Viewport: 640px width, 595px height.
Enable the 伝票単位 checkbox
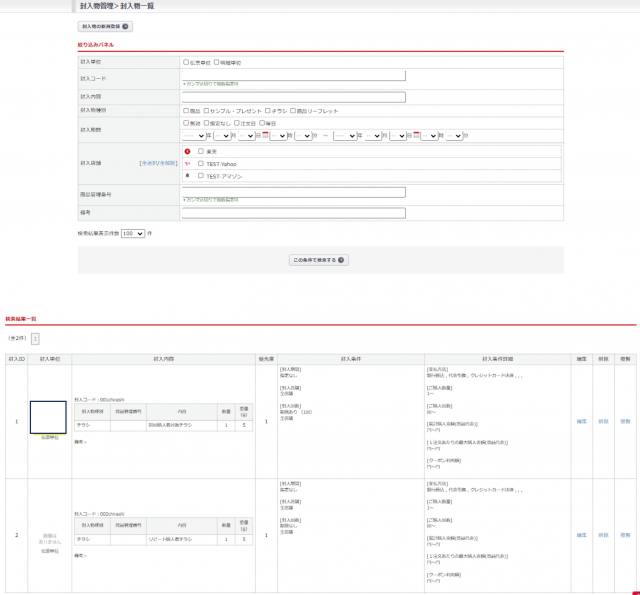(x=186, y=62)
